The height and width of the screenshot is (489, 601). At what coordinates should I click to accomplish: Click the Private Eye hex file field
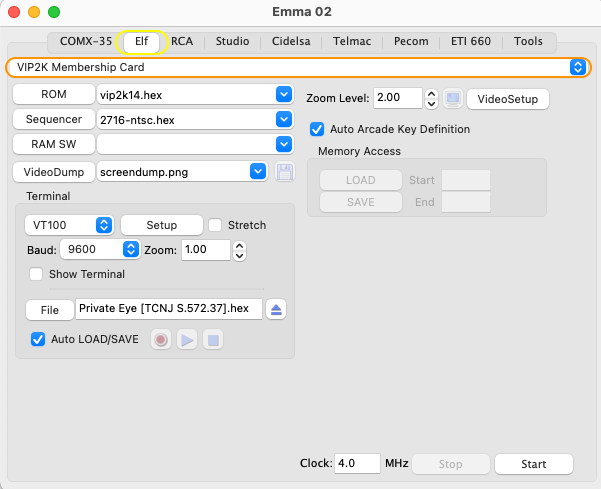coord(169,309)
